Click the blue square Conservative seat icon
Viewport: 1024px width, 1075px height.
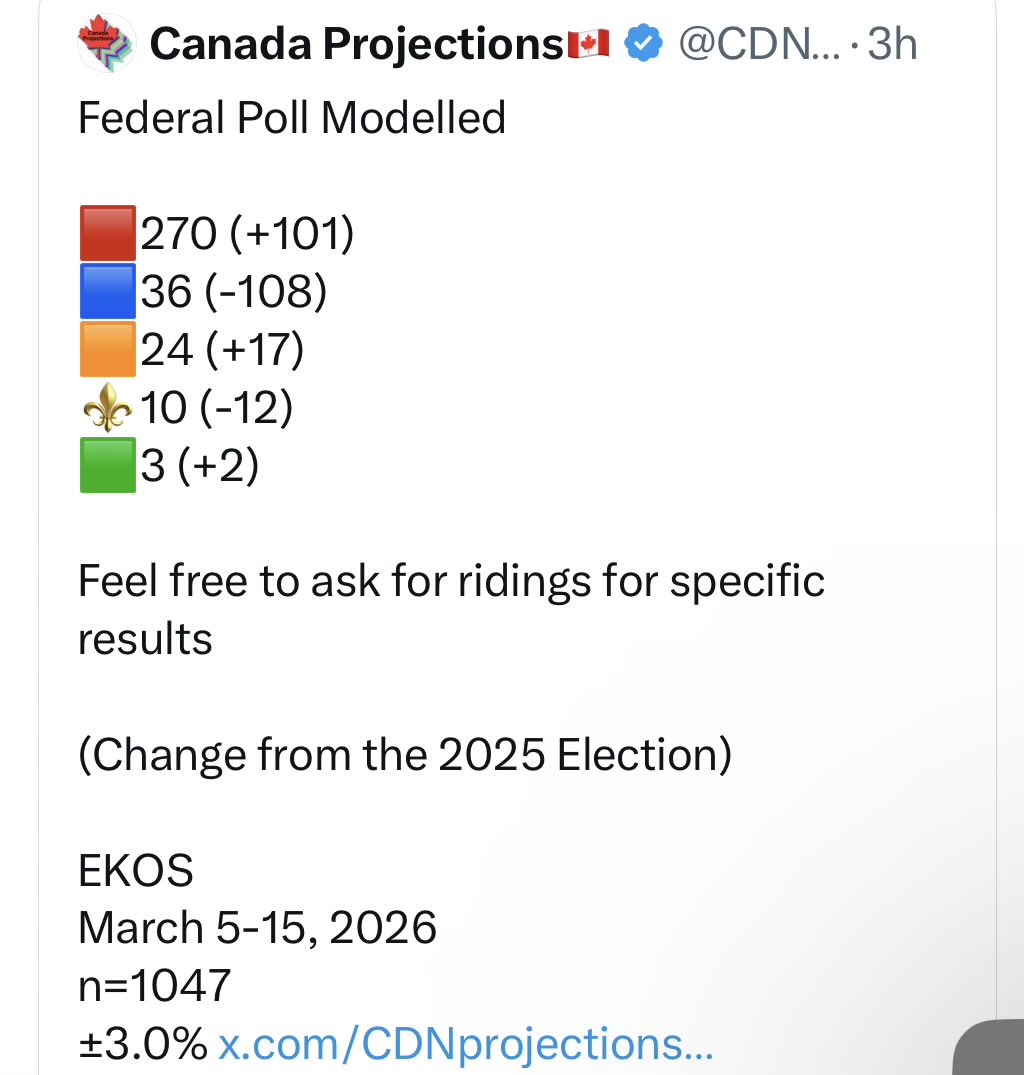click(x=107, y=291)
